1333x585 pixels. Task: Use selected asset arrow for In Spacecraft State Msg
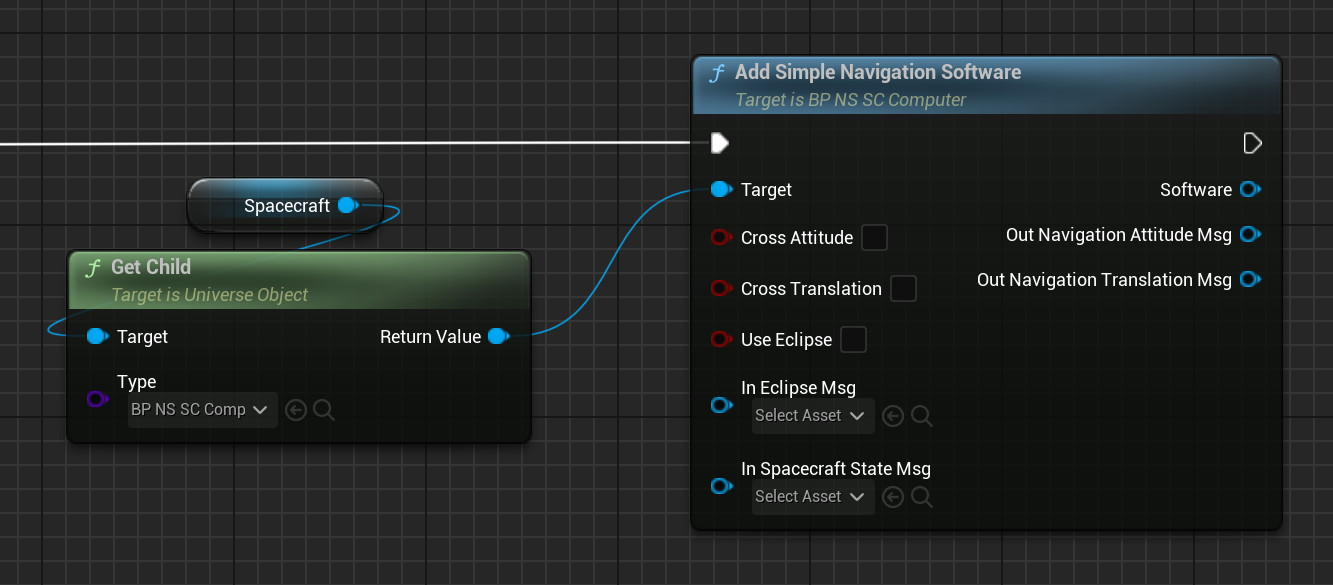coord(893,497)
